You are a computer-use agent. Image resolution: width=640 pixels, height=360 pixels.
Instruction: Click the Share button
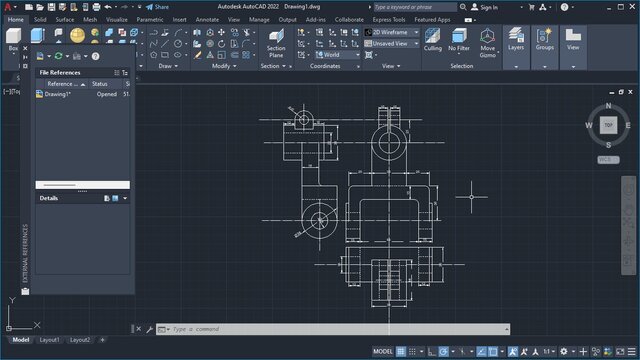coord(158,7)
